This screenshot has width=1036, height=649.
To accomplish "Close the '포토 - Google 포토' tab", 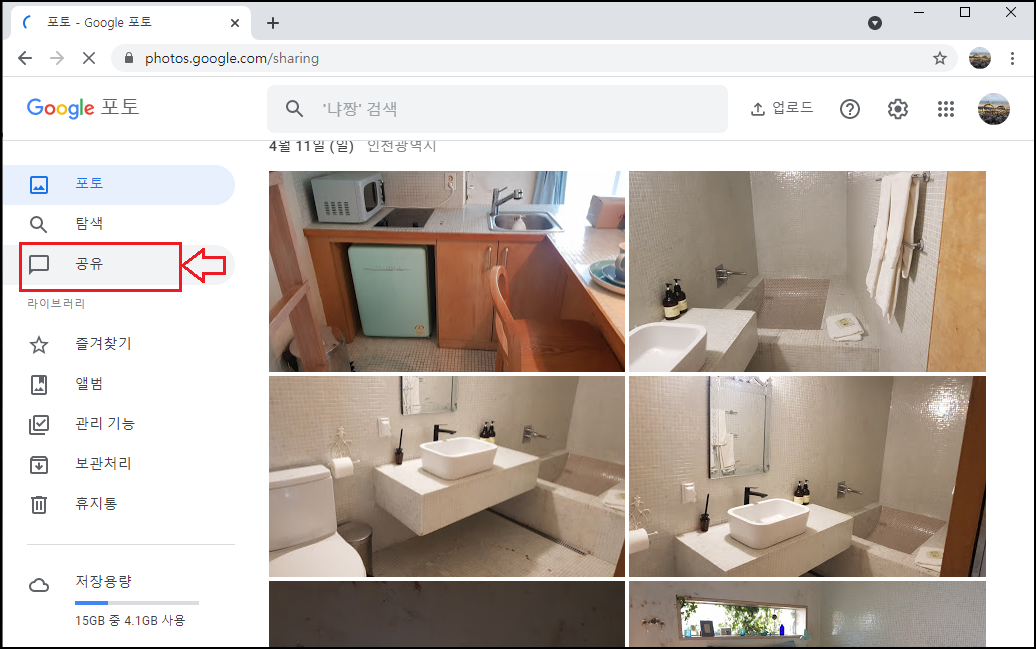I will (235, 23).
